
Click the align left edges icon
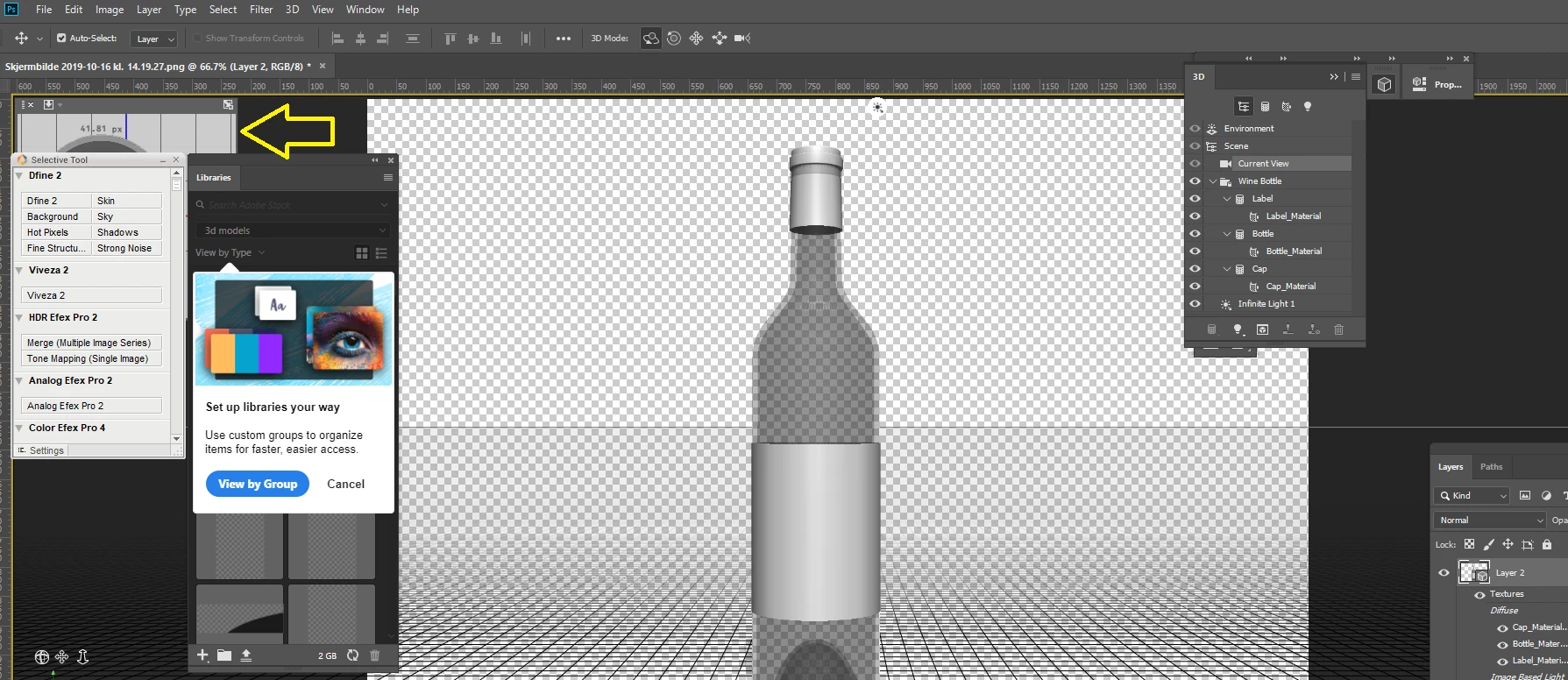click(x=337, y=38)
